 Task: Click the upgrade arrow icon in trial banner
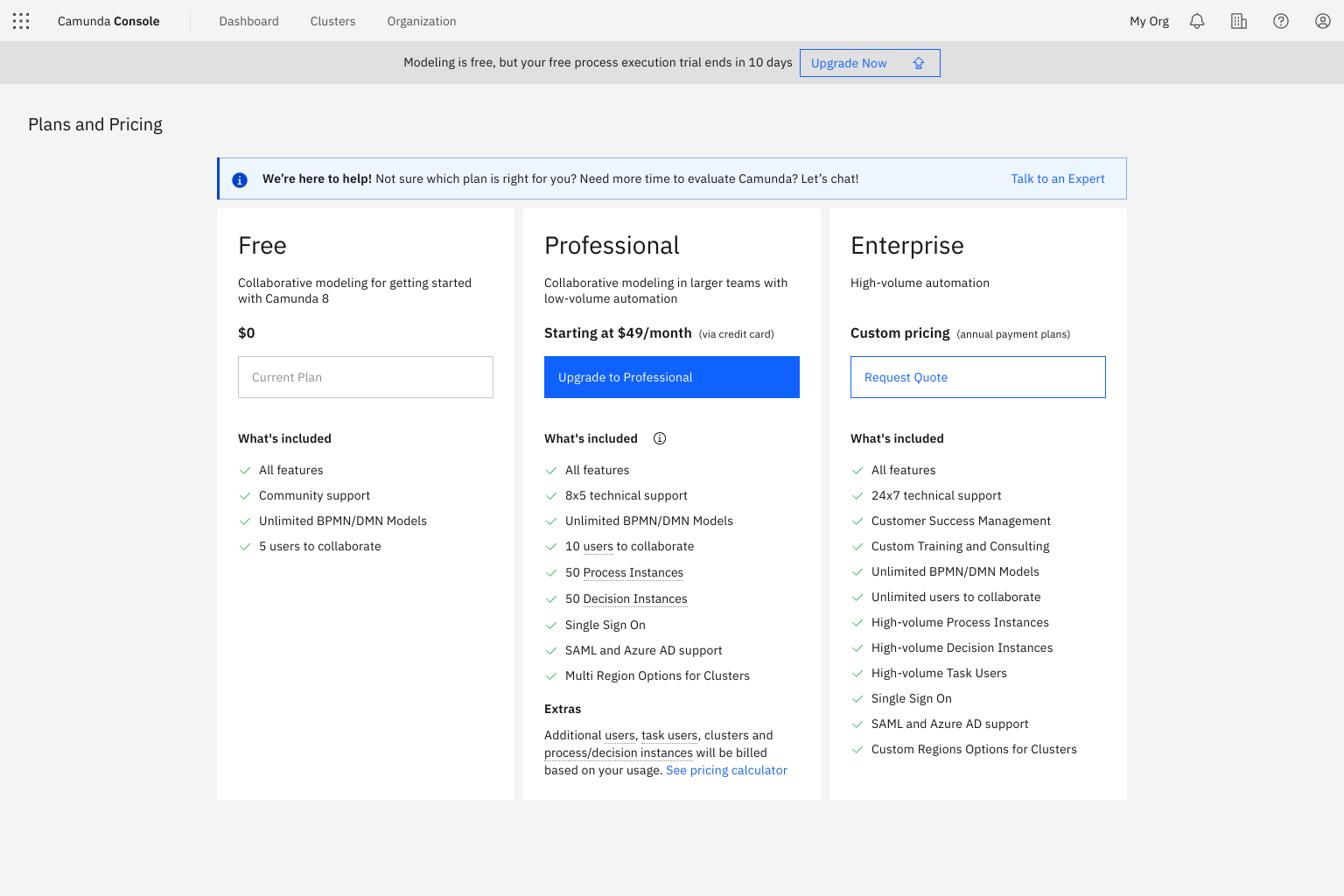[919, 63]
